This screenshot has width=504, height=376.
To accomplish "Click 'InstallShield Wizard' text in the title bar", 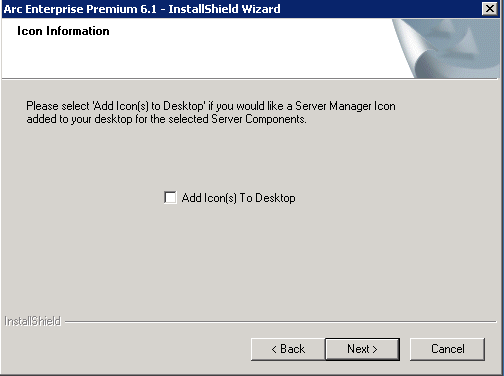I will click(224, 9).
